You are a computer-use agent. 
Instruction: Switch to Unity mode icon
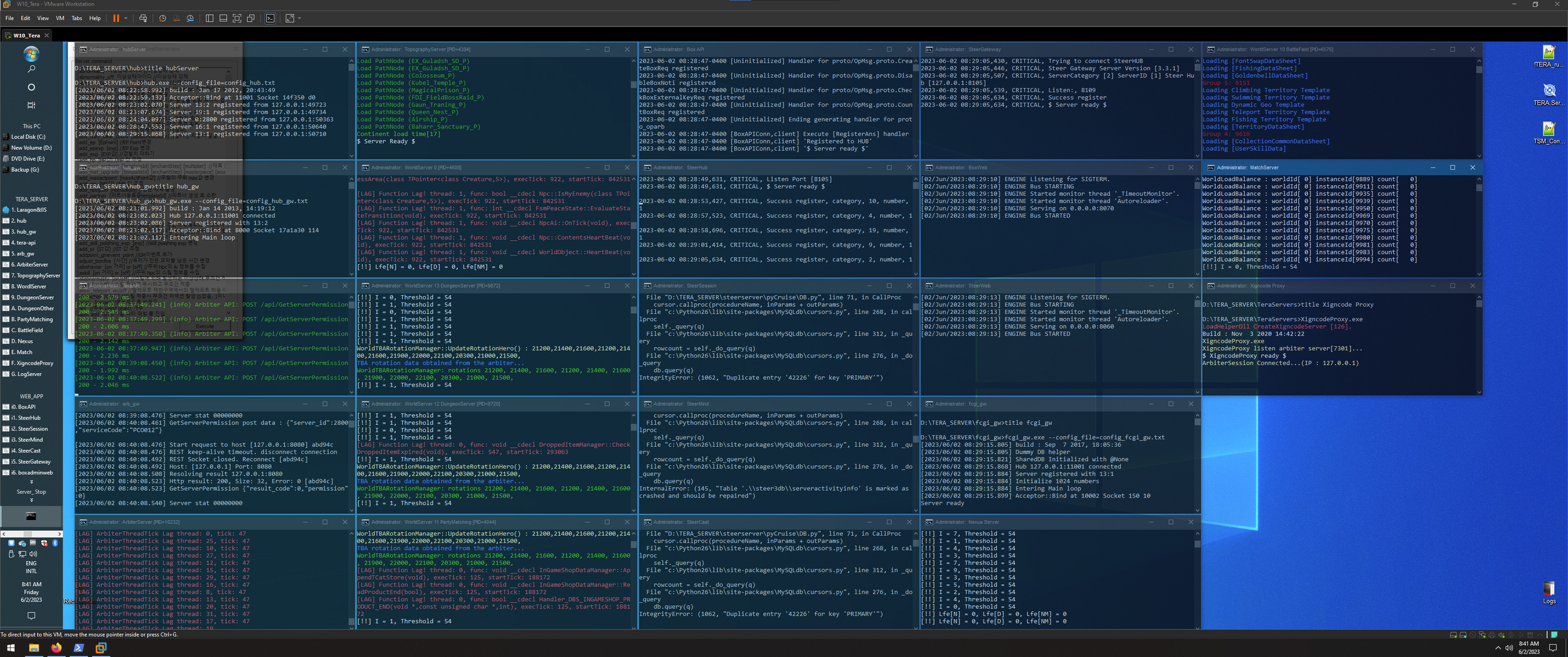pos(251,18)
